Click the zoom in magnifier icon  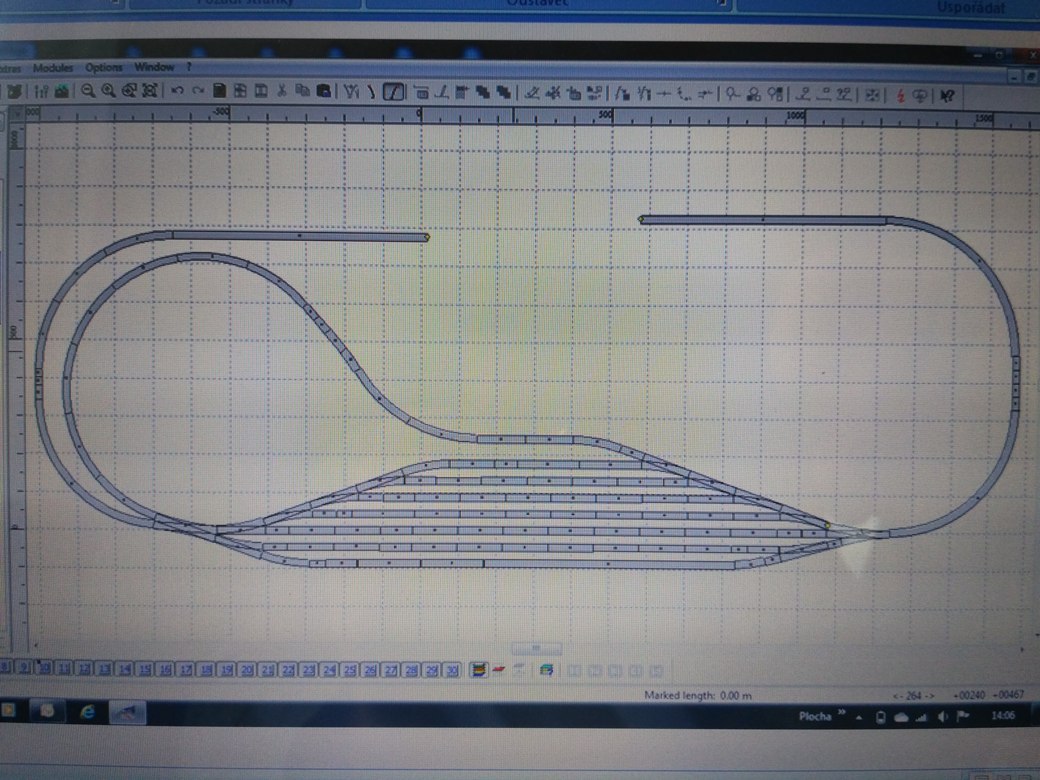[108, 92]
